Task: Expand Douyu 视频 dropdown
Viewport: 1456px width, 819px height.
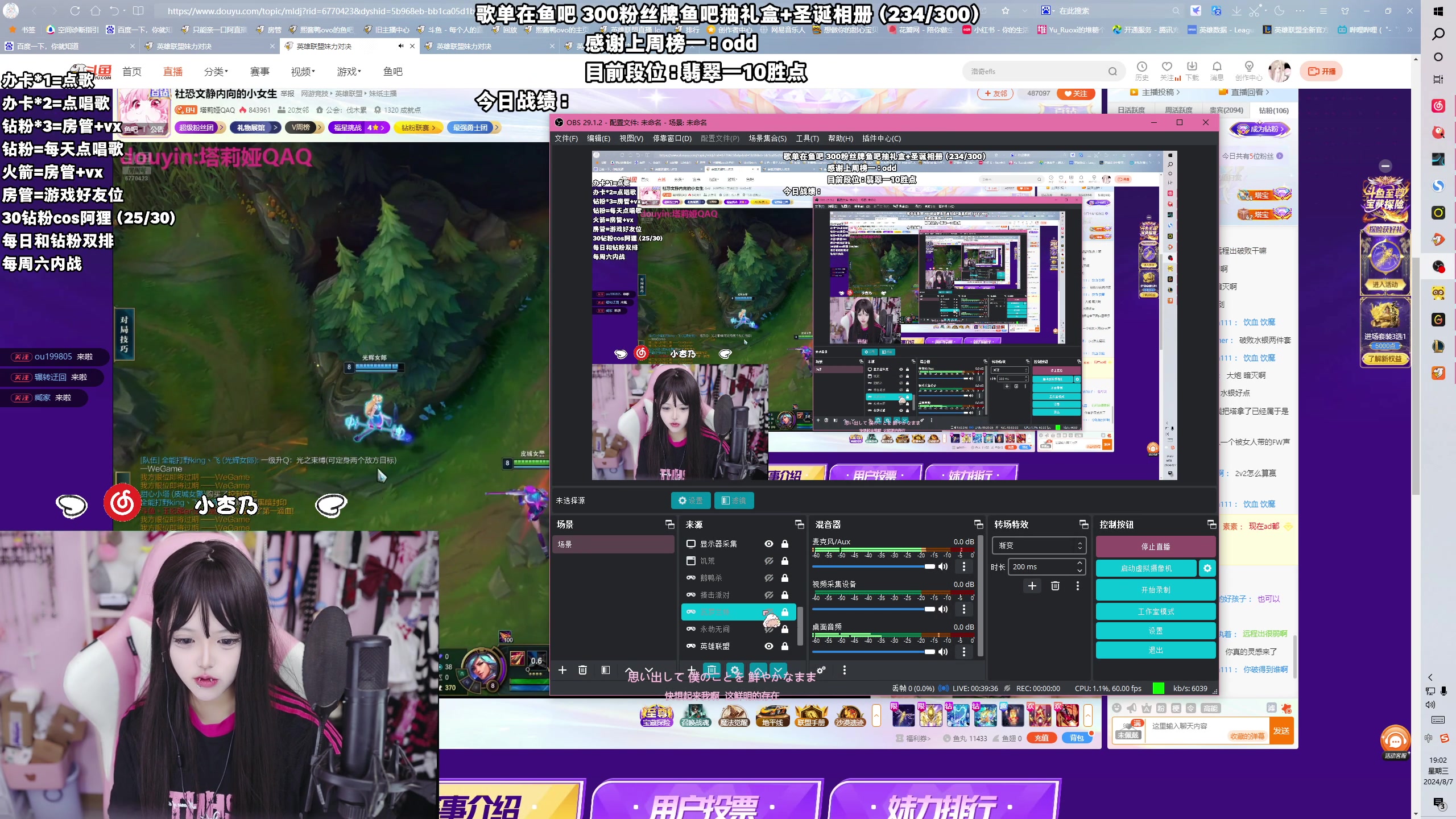Action: 303,72
